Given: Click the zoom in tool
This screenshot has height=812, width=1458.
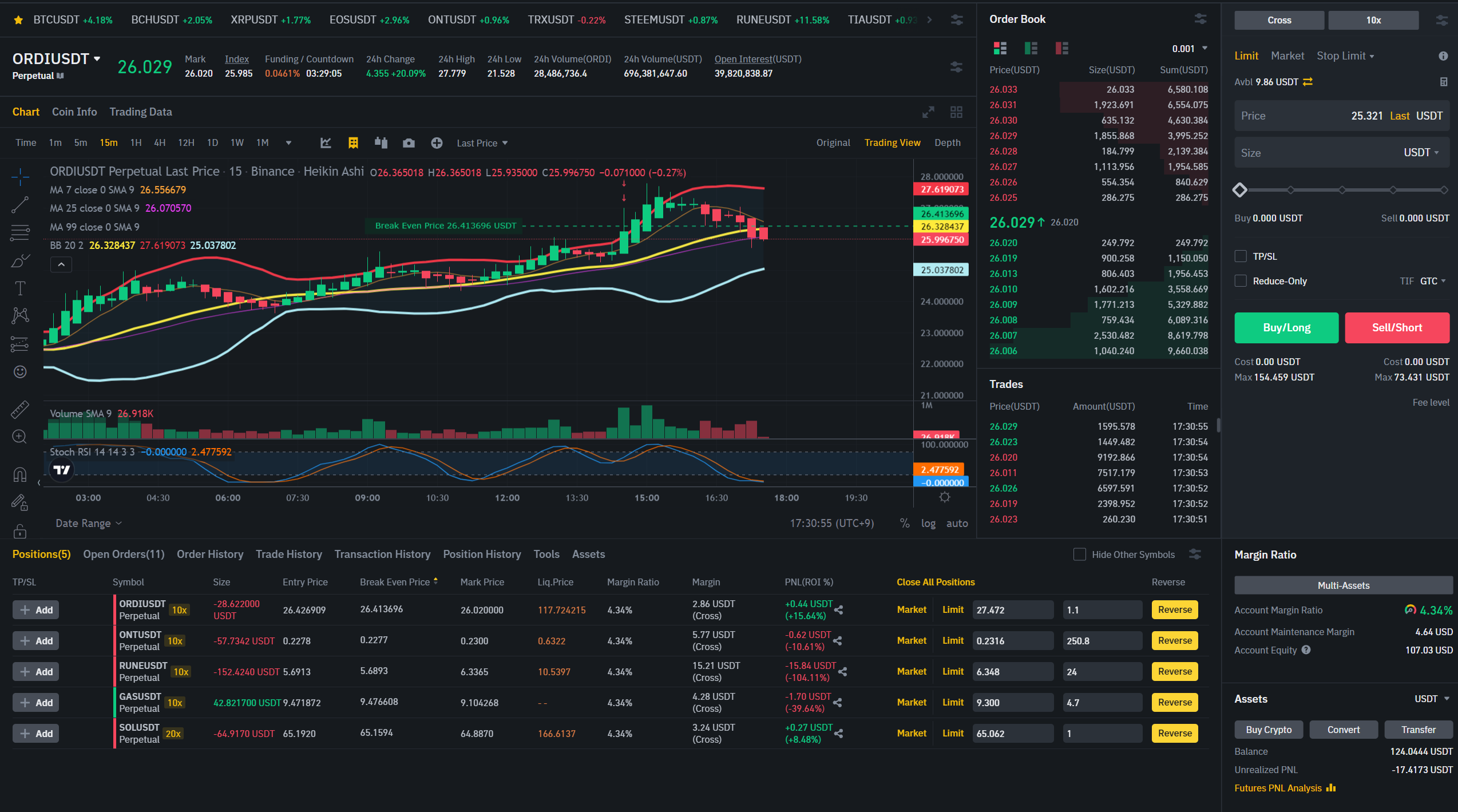Looking at the screenshot, I should [x=20, y=437].
